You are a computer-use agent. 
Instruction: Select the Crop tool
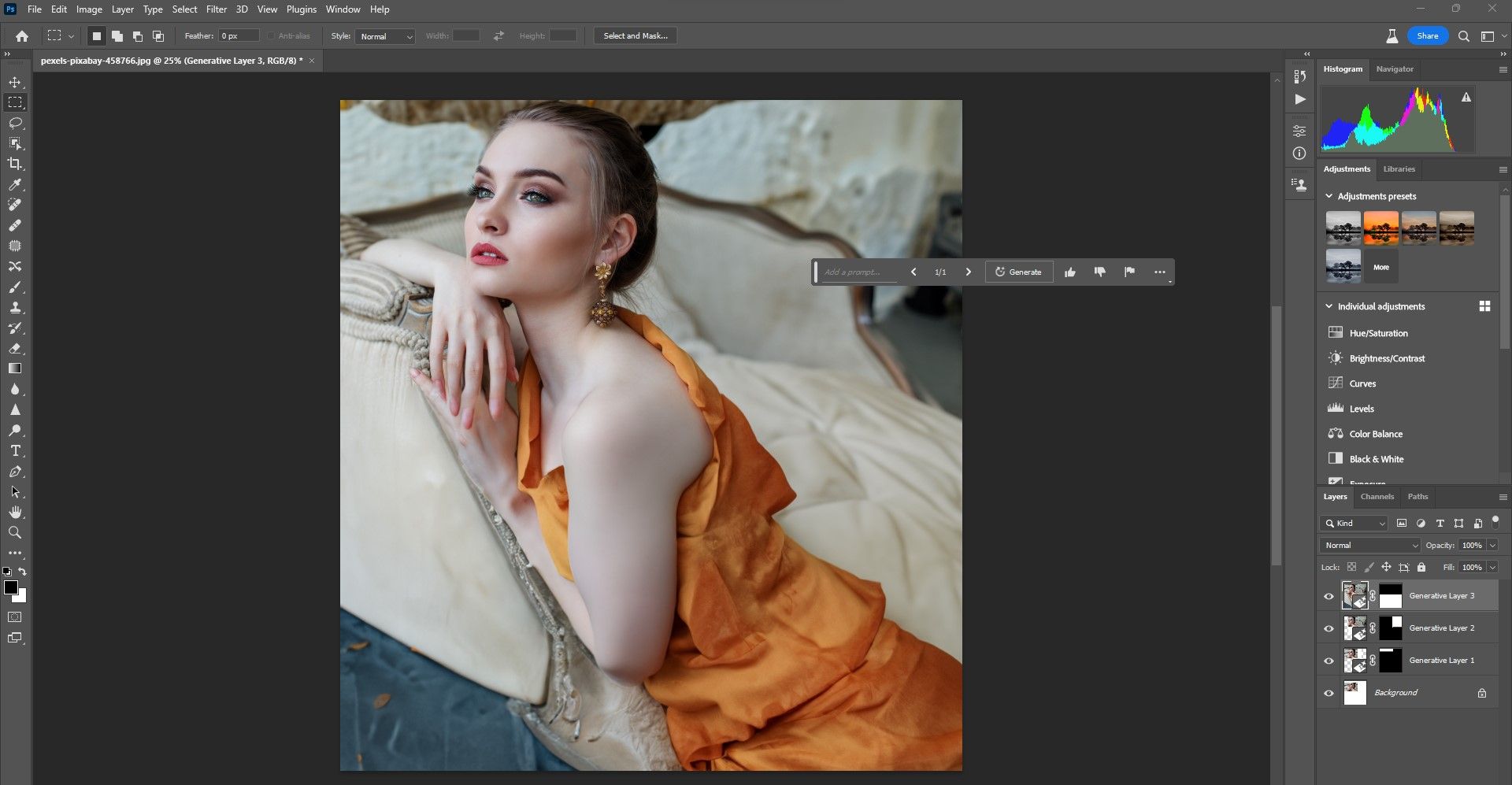pyautogui.click(x=15, y=164)
